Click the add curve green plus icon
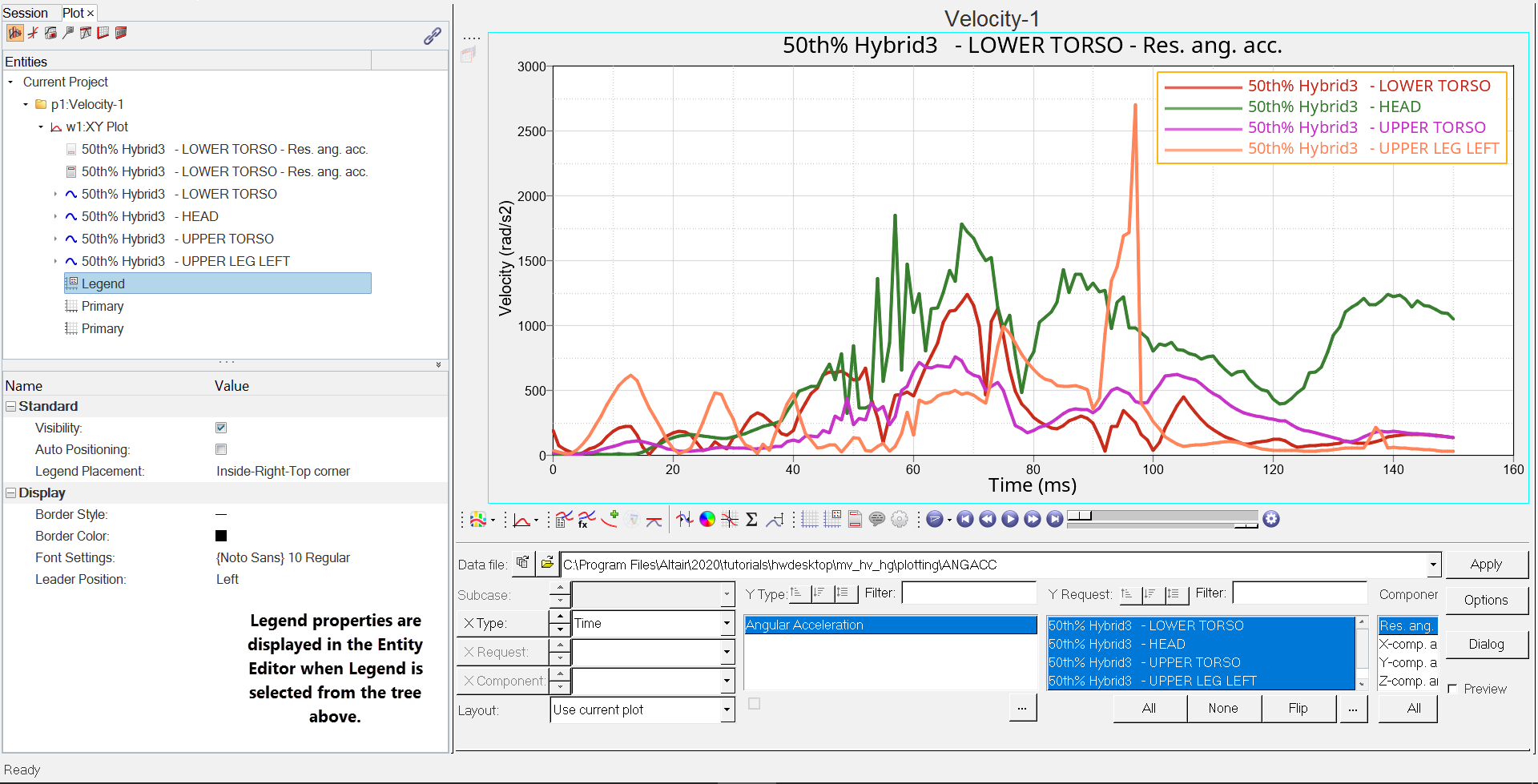The image size is (1538, 784). [x=610, y=519]
